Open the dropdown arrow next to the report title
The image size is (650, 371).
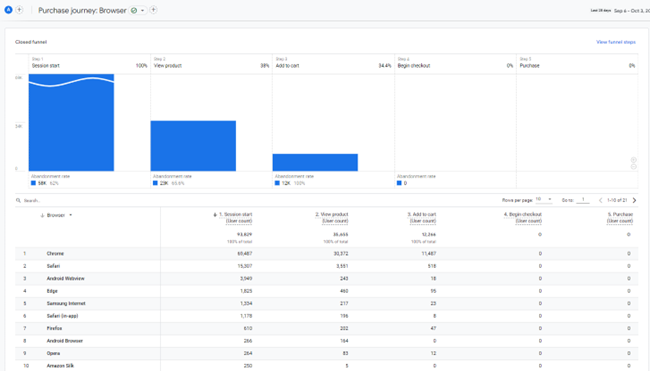tap(143, 10)
